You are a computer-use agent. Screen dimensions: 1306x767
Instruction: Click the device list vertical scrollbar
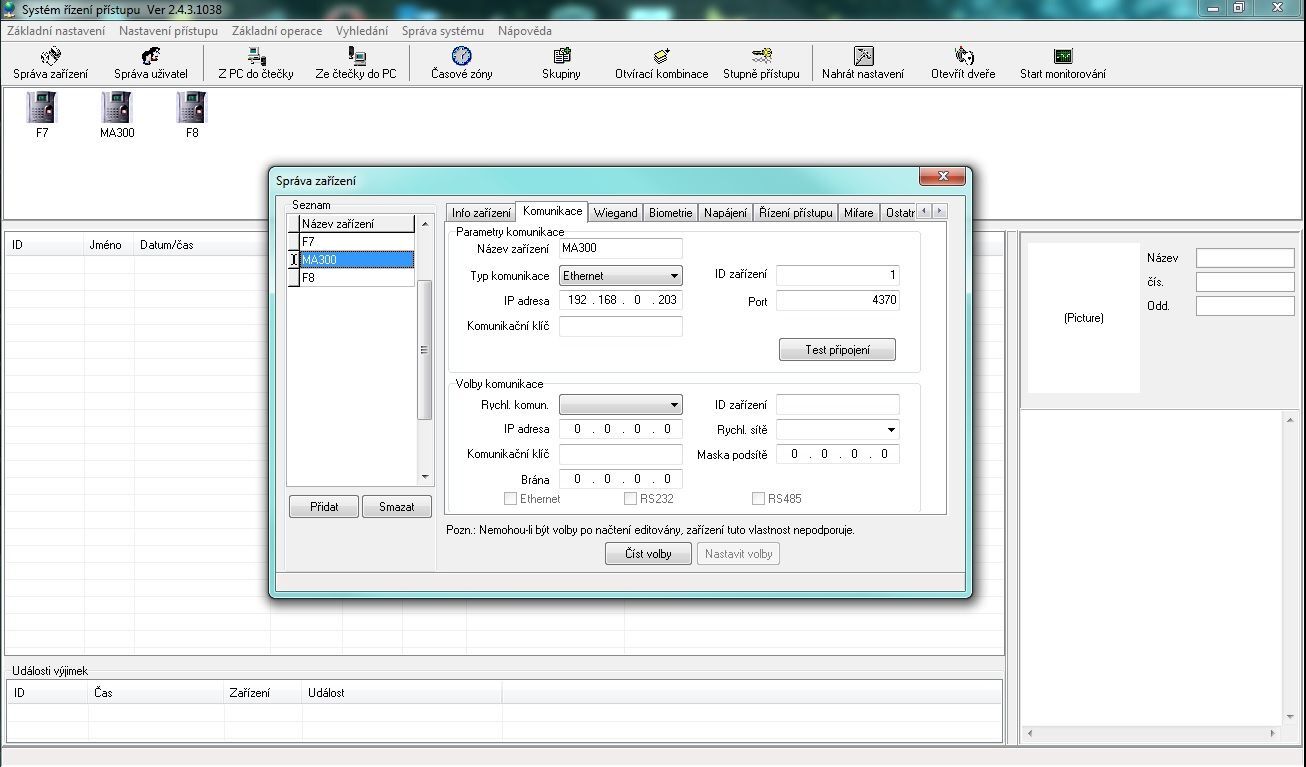pos(424,351)
